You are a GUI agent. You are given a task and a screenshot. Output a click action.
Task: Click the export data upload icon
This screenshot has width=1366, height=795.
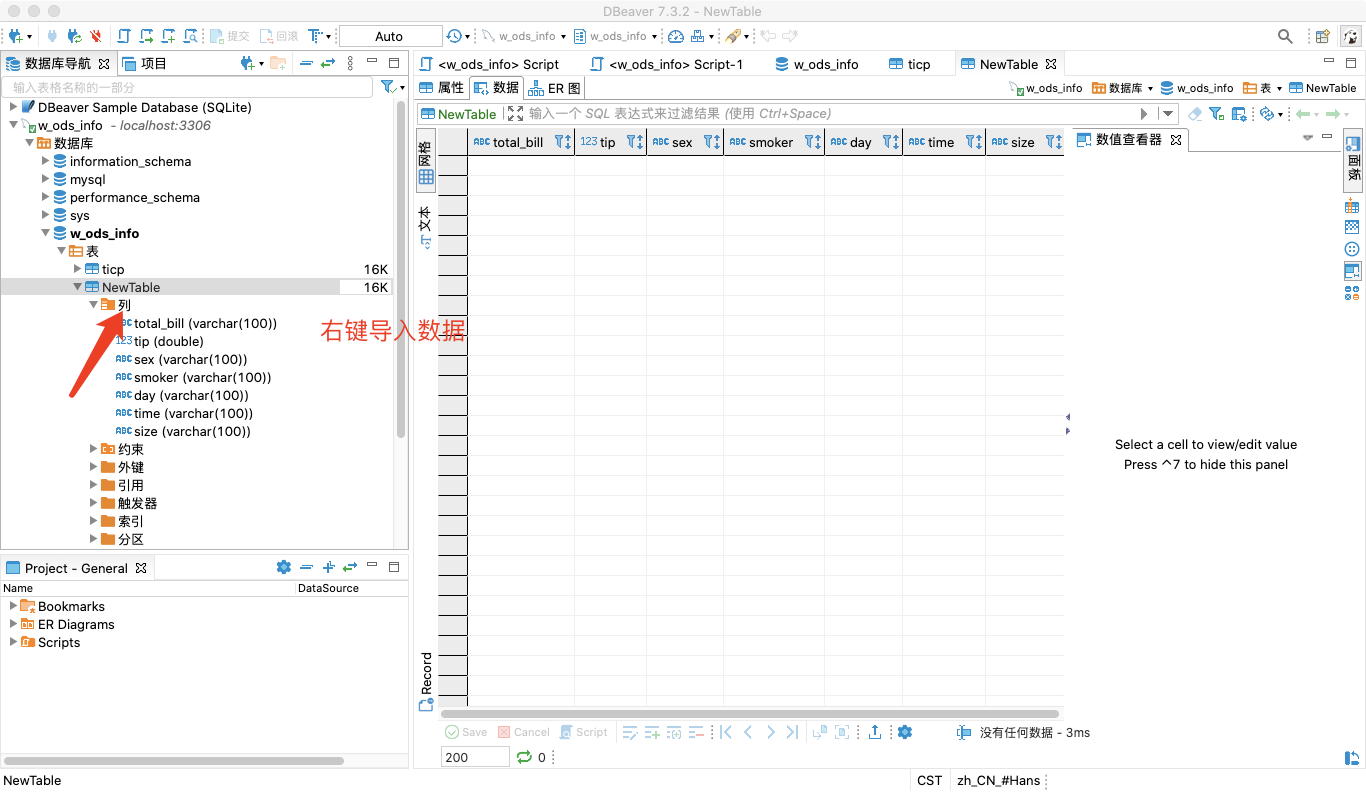tap(875, 732)
